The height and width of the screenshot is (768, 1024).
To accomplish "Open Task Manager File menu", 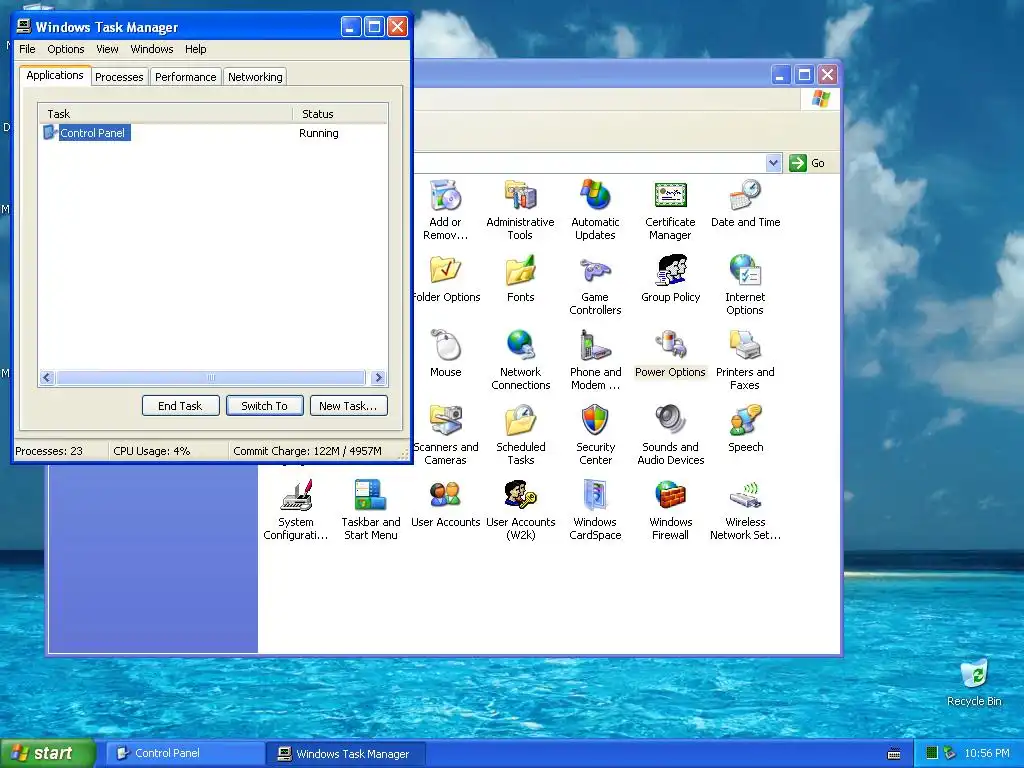I will (27, 49).
